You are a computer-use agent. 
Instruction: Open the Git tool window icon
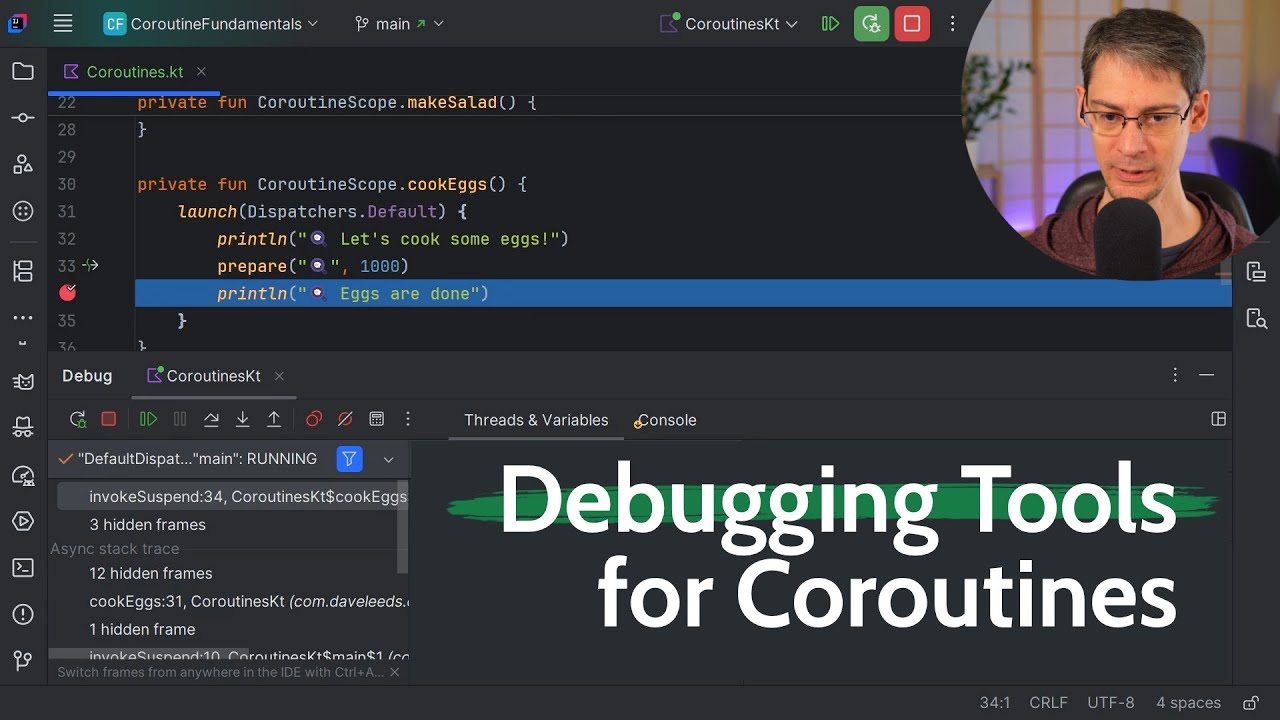[22, 661]
